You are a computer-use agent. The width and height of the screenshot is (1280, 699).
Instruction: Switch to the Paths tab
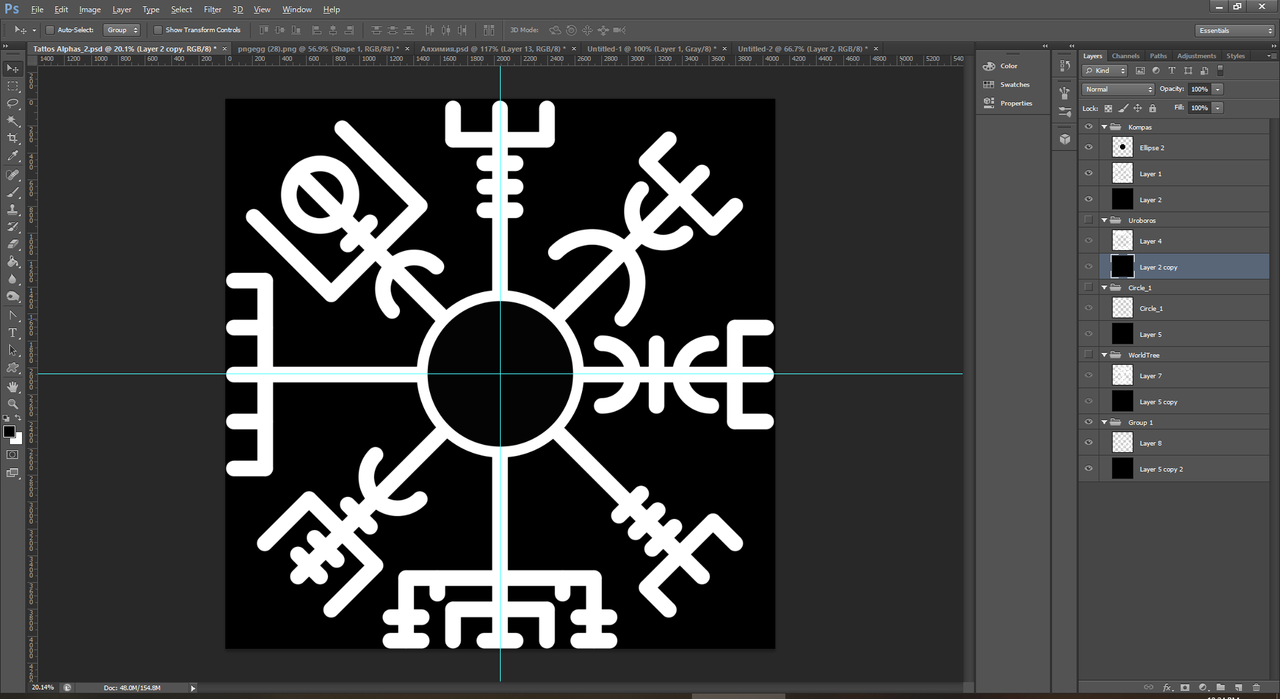(1158, 56)
